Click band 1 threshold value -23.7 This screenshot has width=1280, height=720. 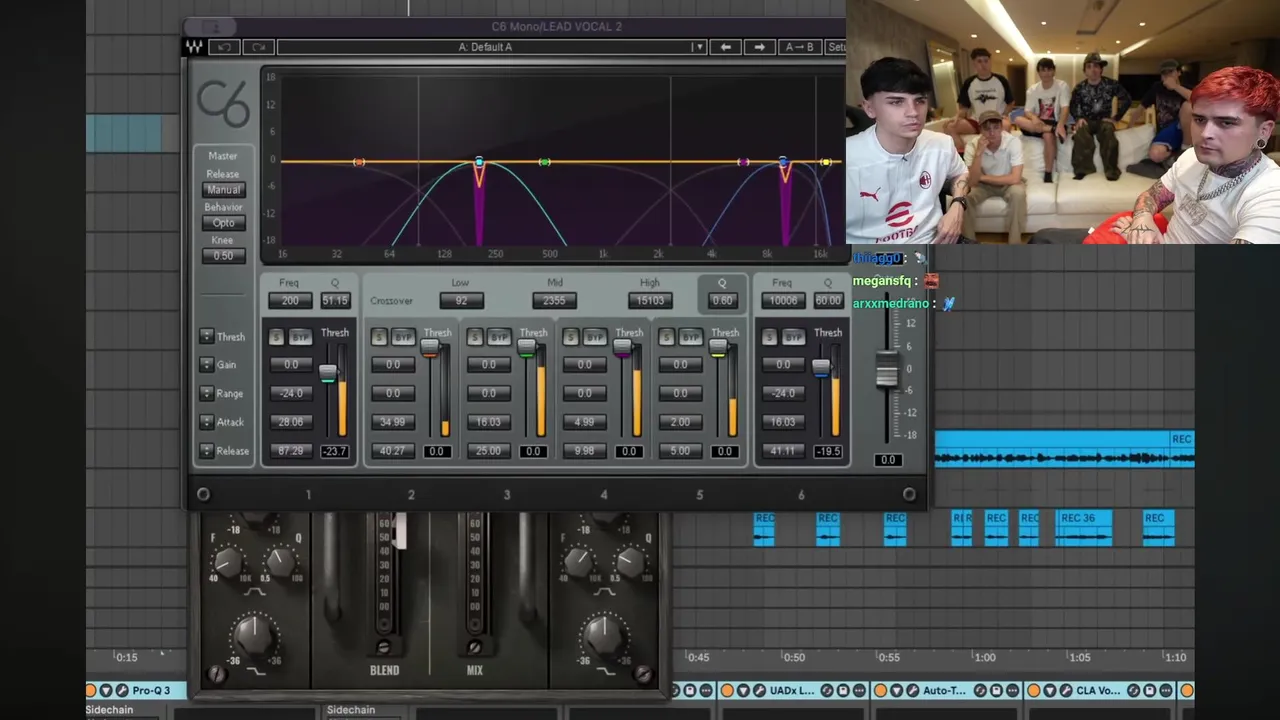coord(335,452)
